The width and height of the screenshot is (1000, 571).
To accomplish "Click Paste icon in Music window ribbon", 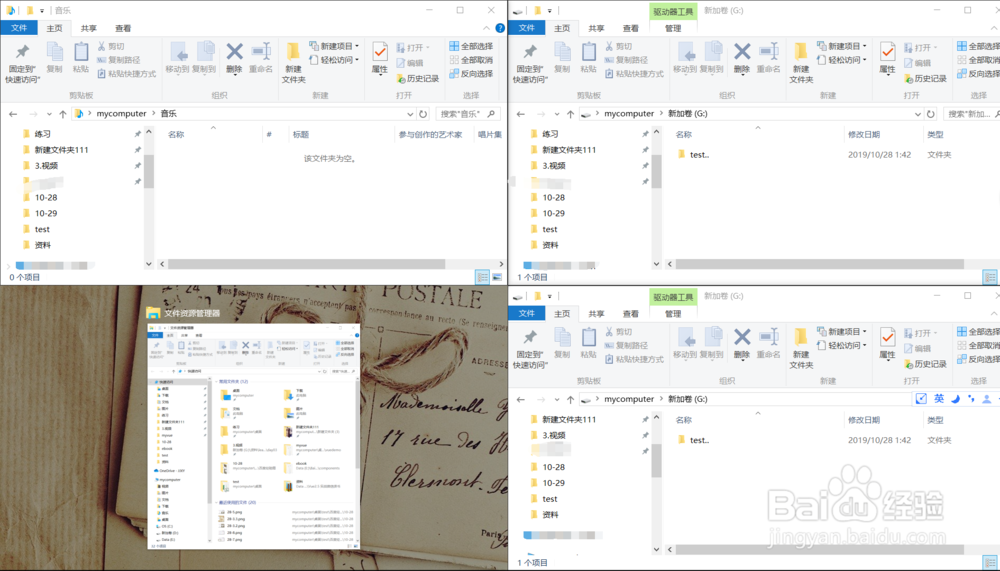I will pyautogui.click(x=81, y=57).
